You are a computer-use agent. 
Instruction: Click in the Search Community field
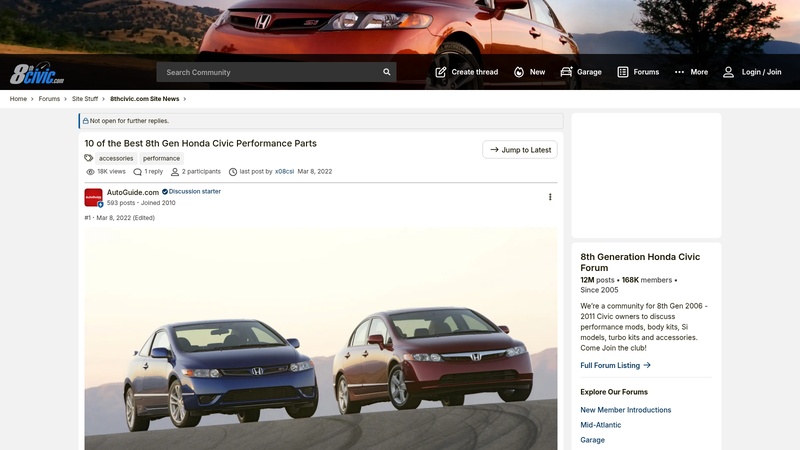(x=265, y=72)
